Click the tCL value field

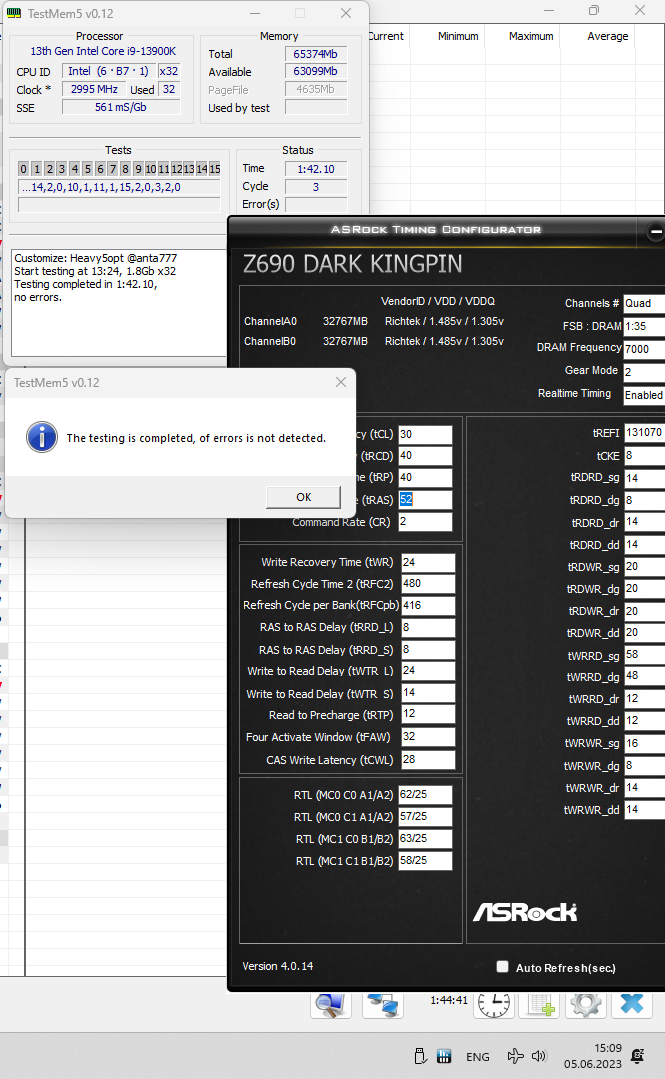425,434
